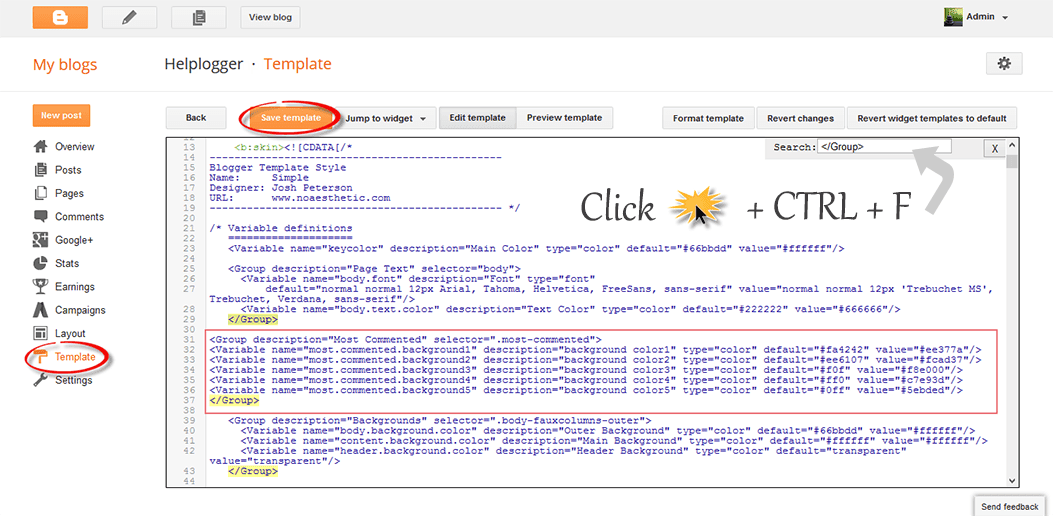Click Revert widget templates to default
The height and width of the screenshot is (516, 1053).
click(931, 118)
